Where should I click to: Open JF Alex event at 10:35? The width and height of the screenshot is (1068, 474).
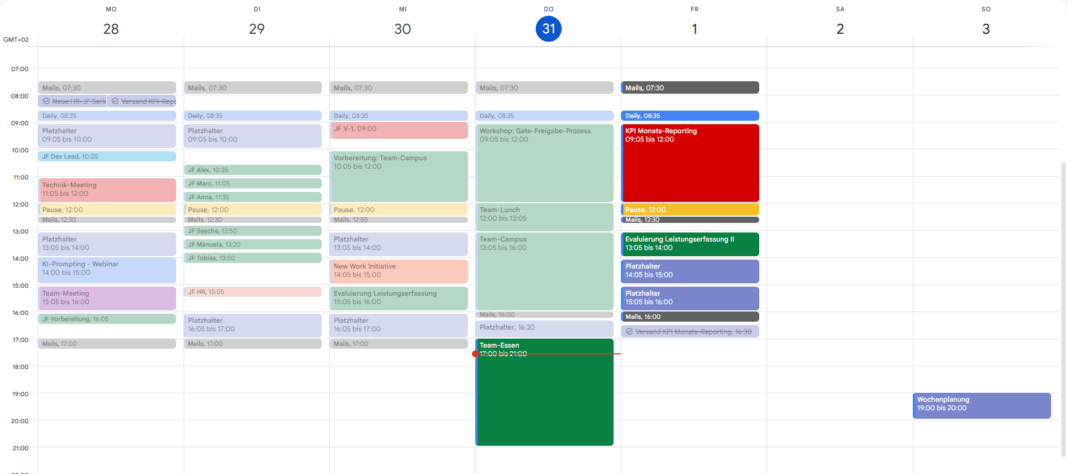coord(253,170)
